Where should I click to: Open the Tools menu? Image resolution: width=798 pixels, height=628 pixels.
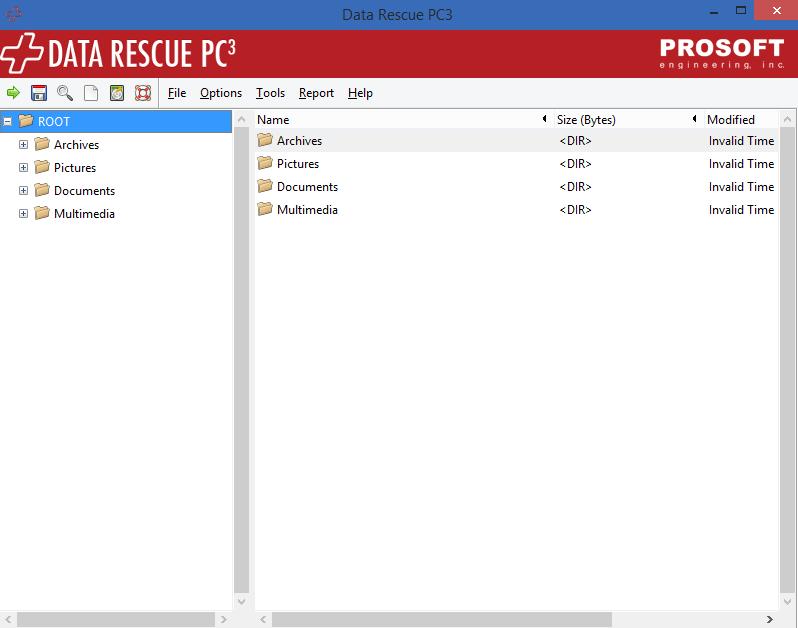pos(270,93)
